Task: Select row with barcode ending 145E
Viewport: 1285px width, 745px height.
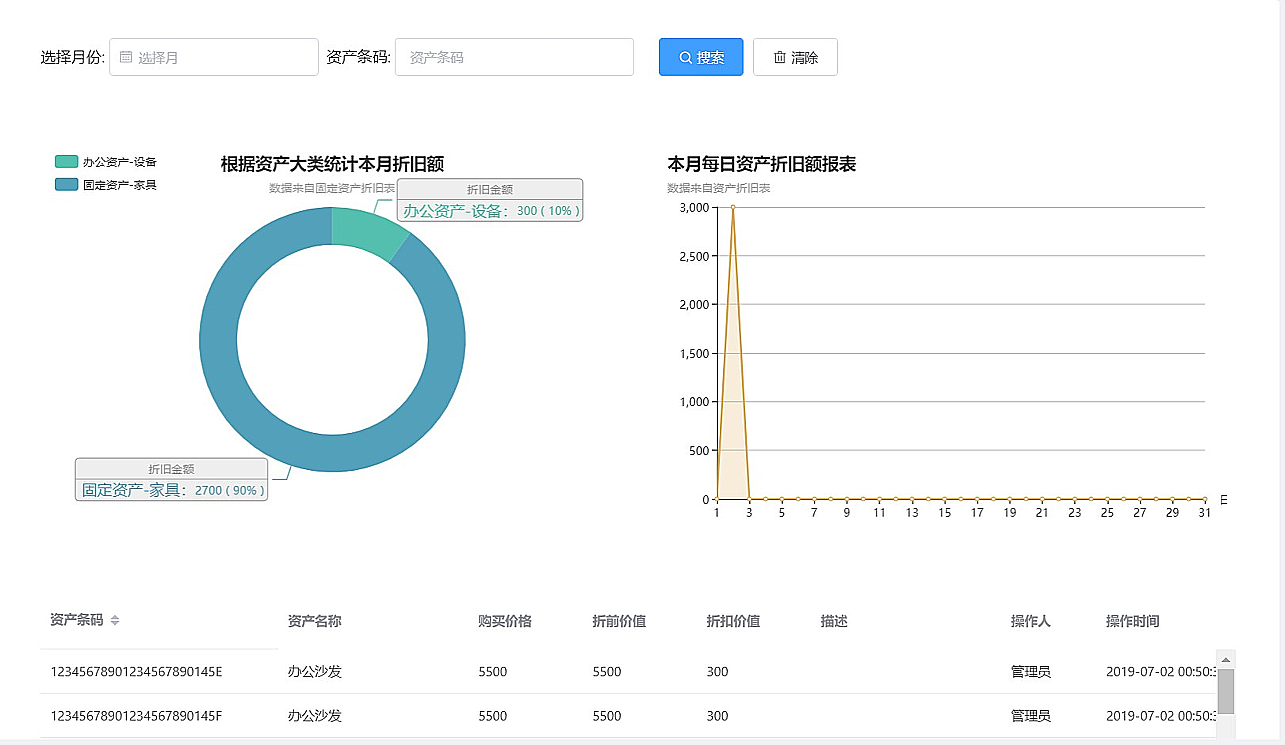Action: (136, 672)
